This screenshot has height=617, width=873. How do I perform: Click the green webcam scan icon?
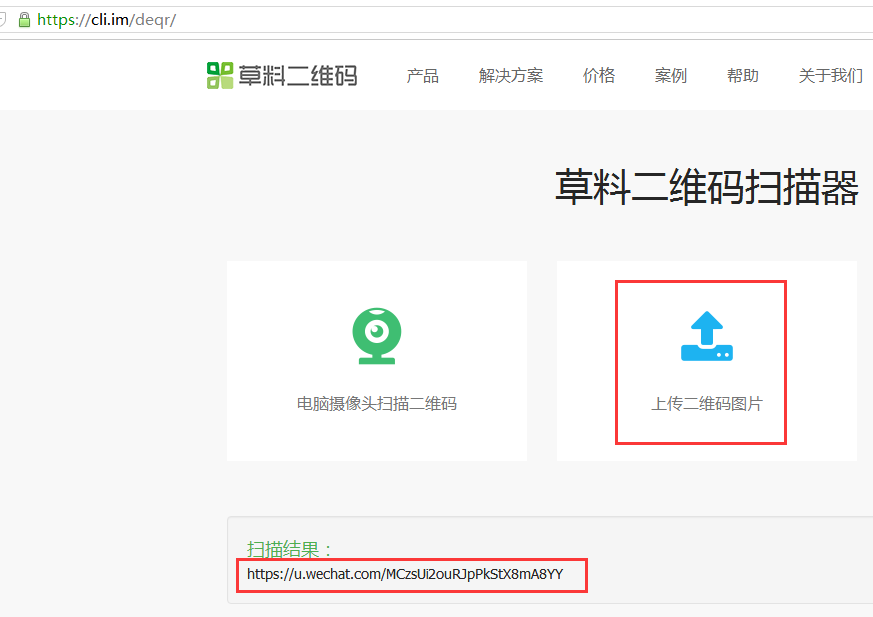coord(377,336)
